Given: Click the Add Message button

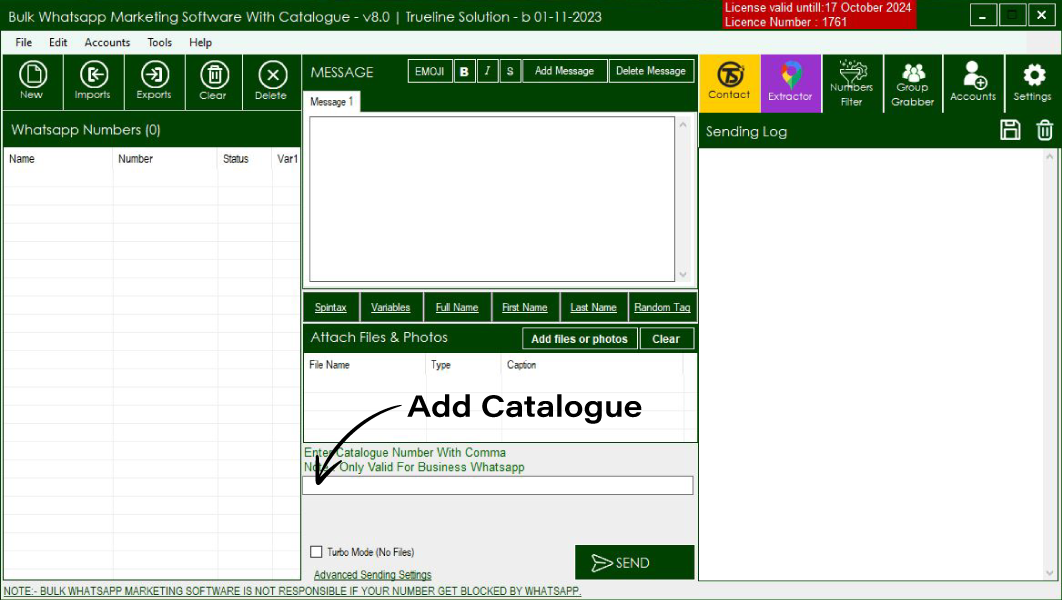Looking at the screenshot, I should (x=564, y=71).
